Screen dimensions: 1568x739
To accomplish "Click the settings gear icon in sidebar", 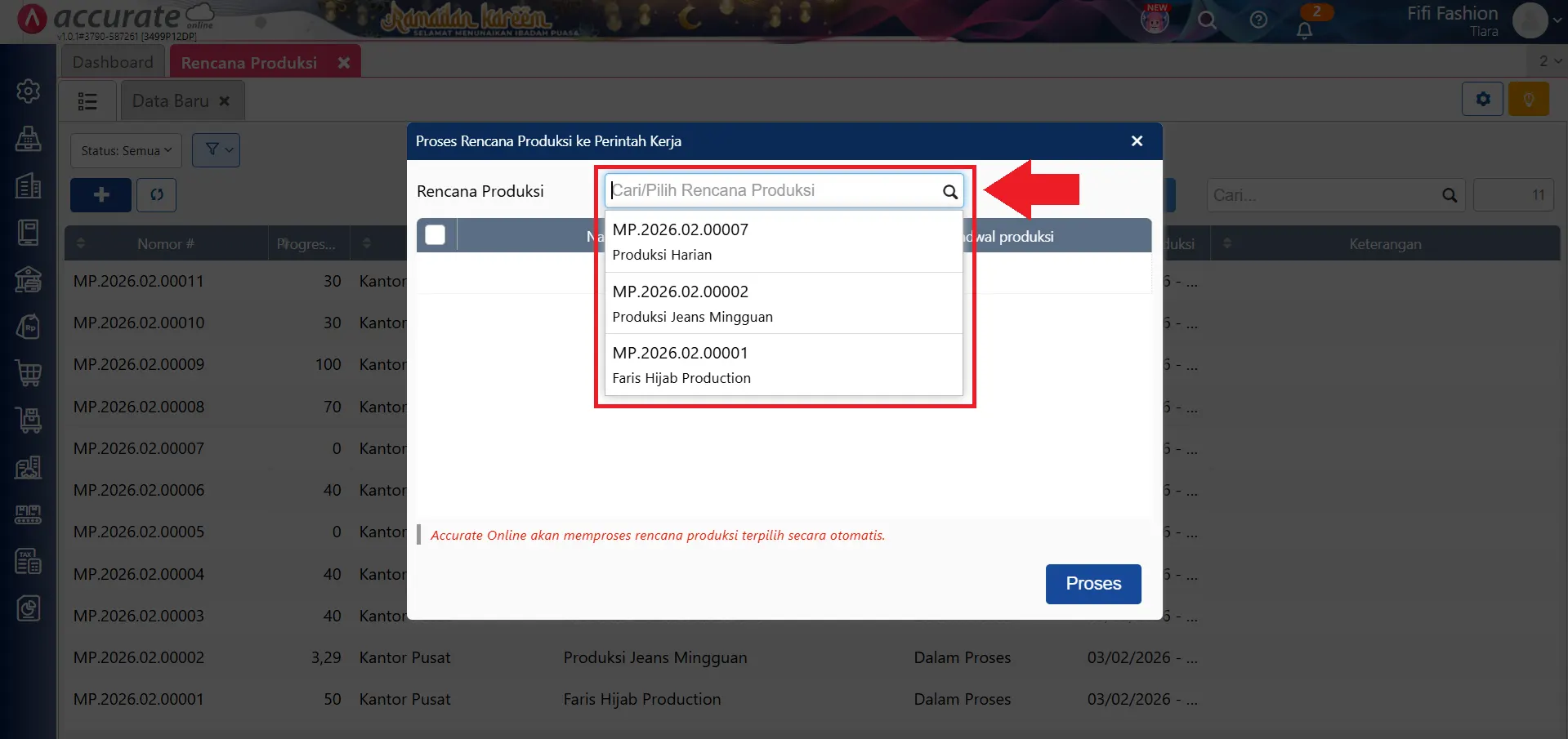I will [x=29, y=91].
